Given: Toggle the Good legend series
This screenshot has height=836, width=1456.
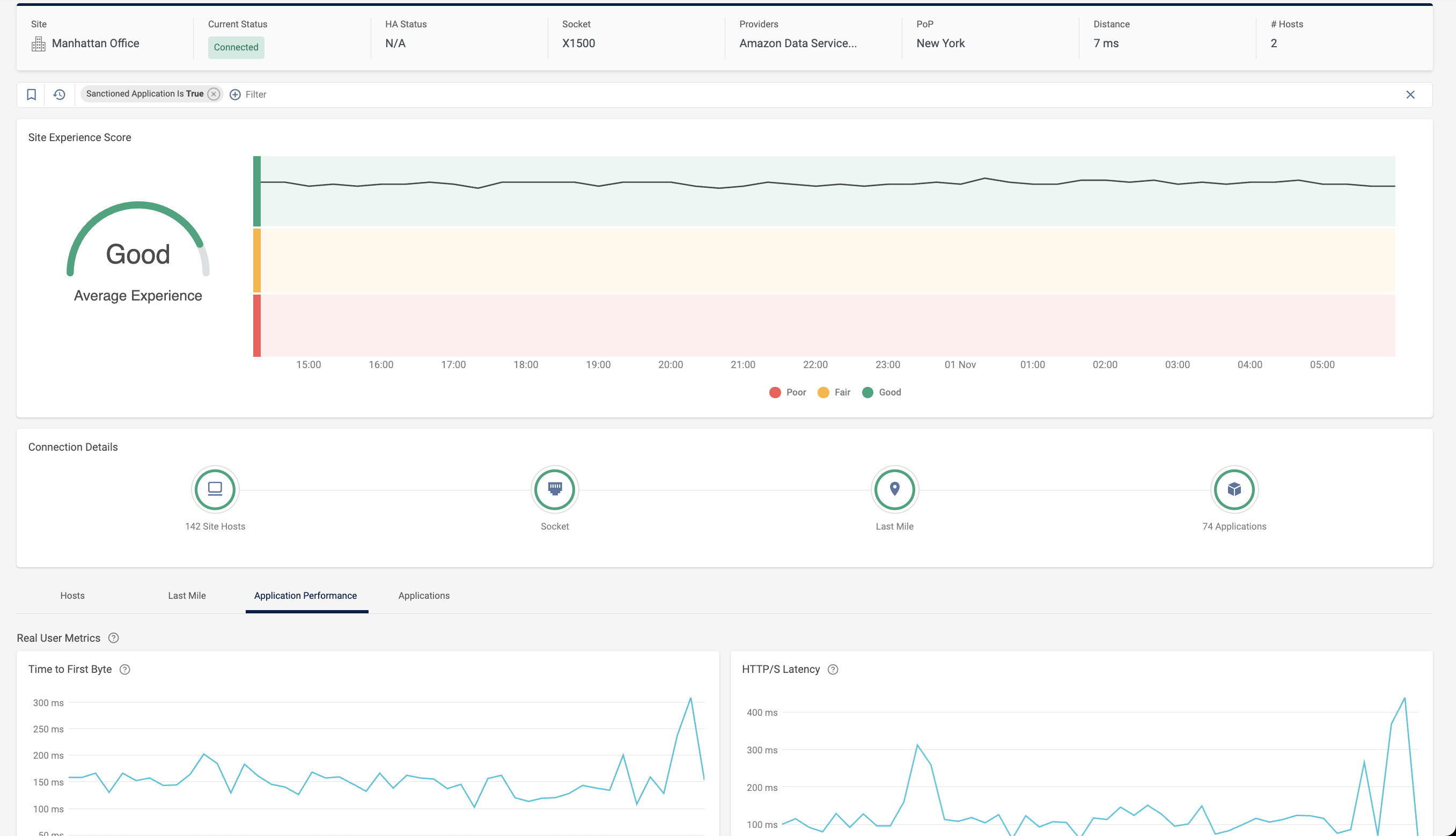Looking at the screenshot, I should tap(881, 392).
